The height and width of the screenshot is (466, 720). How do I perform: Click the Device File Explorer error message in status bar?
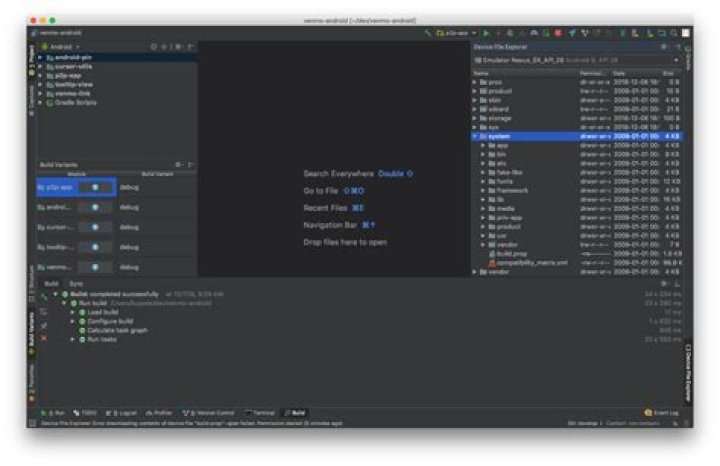[x=191, y=423]
